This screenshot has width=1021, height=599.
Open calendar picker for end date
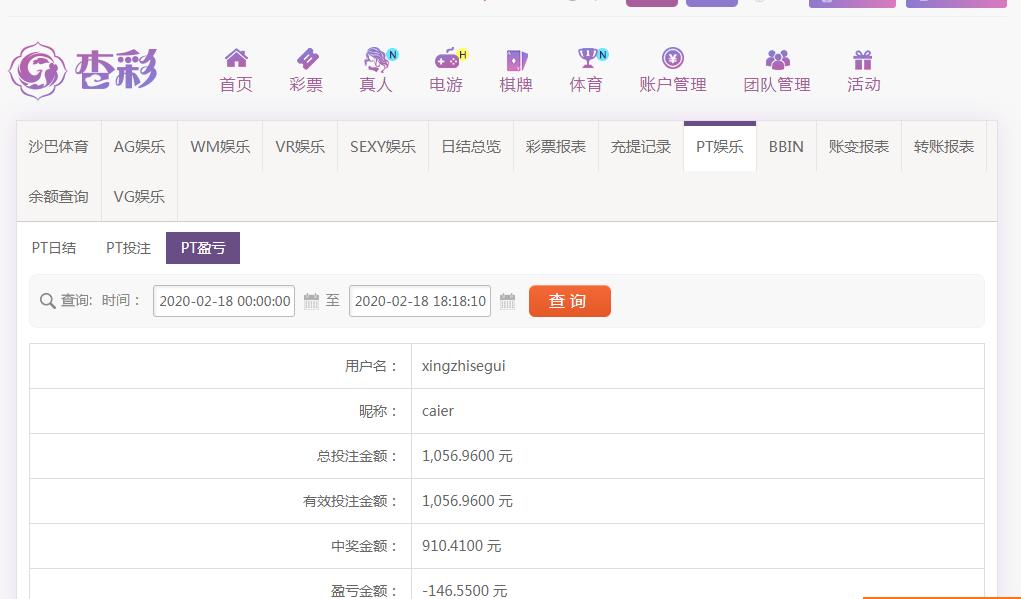tap(507, 301)
